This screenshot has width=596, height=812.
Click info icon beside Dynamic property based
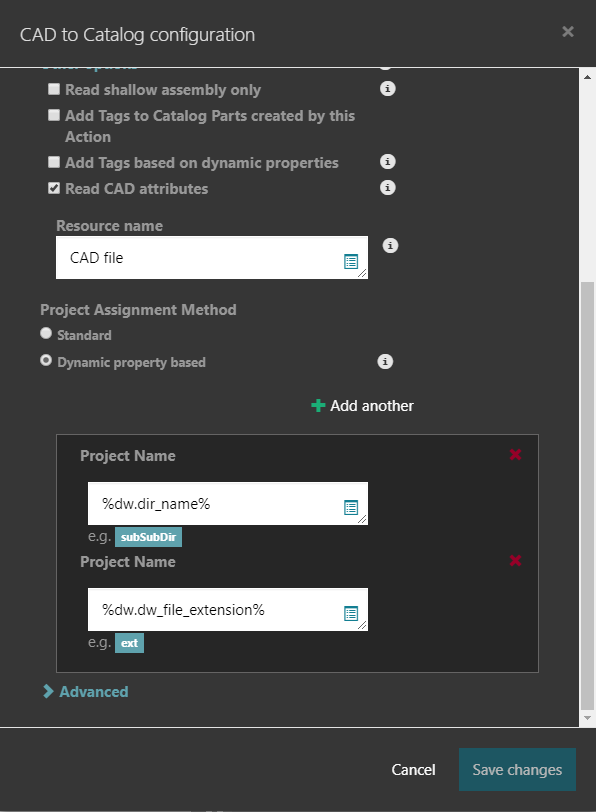(385, 361)
